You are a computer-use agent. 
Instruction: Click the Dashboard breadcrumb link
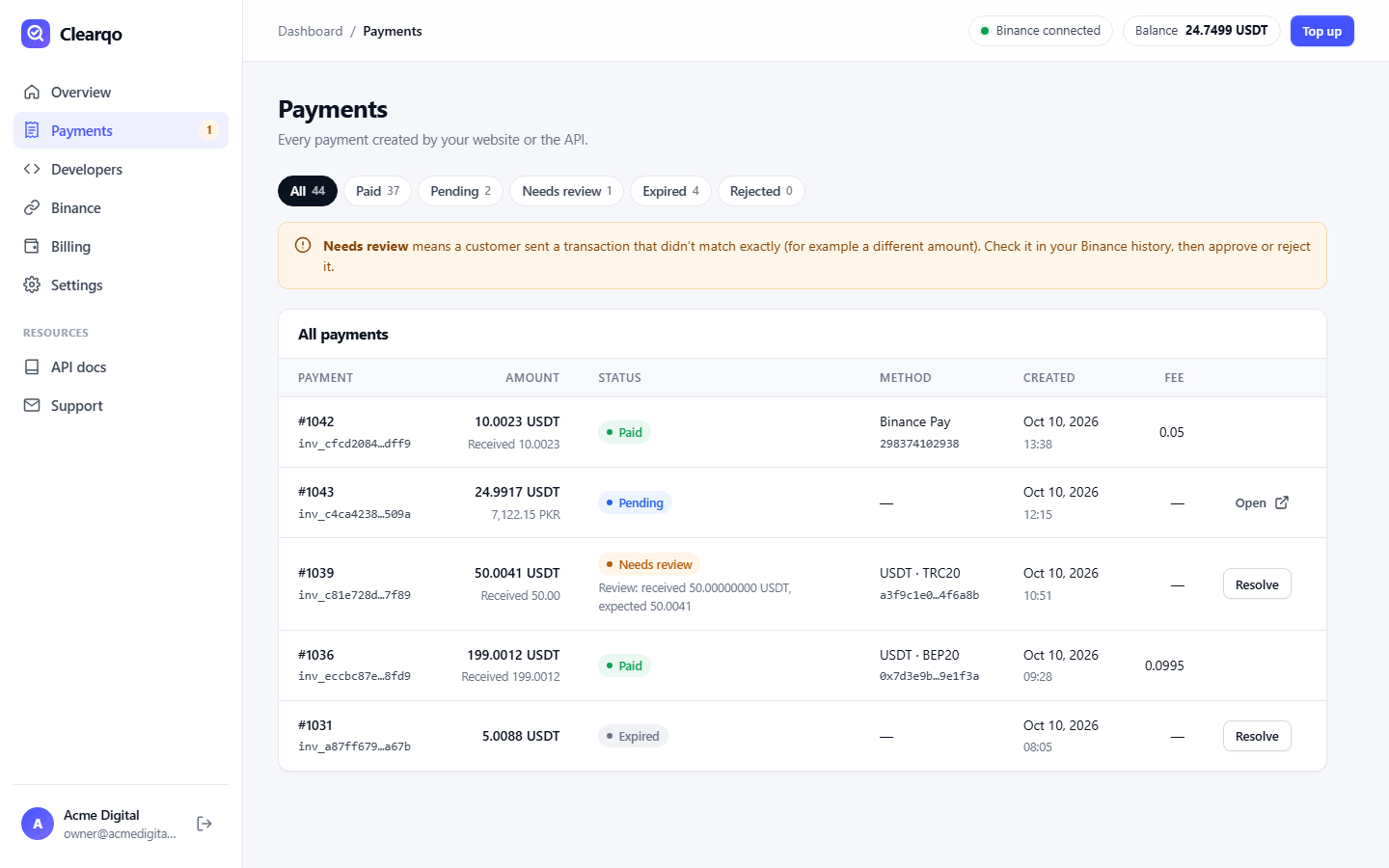pyautogui.click(x=310, y=31)
